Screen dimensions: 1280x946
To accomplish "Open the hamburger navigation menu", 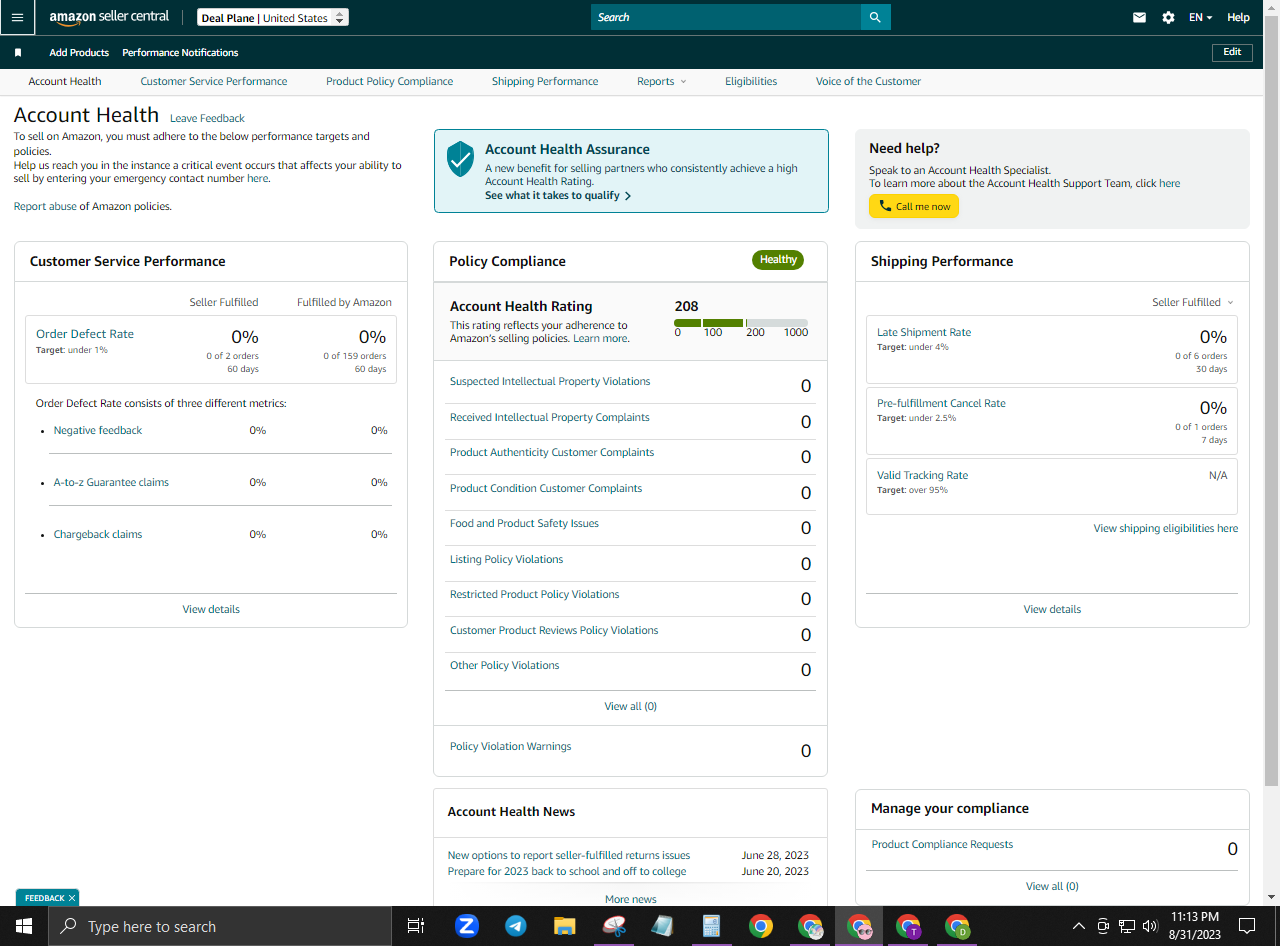I will (17, 17).
